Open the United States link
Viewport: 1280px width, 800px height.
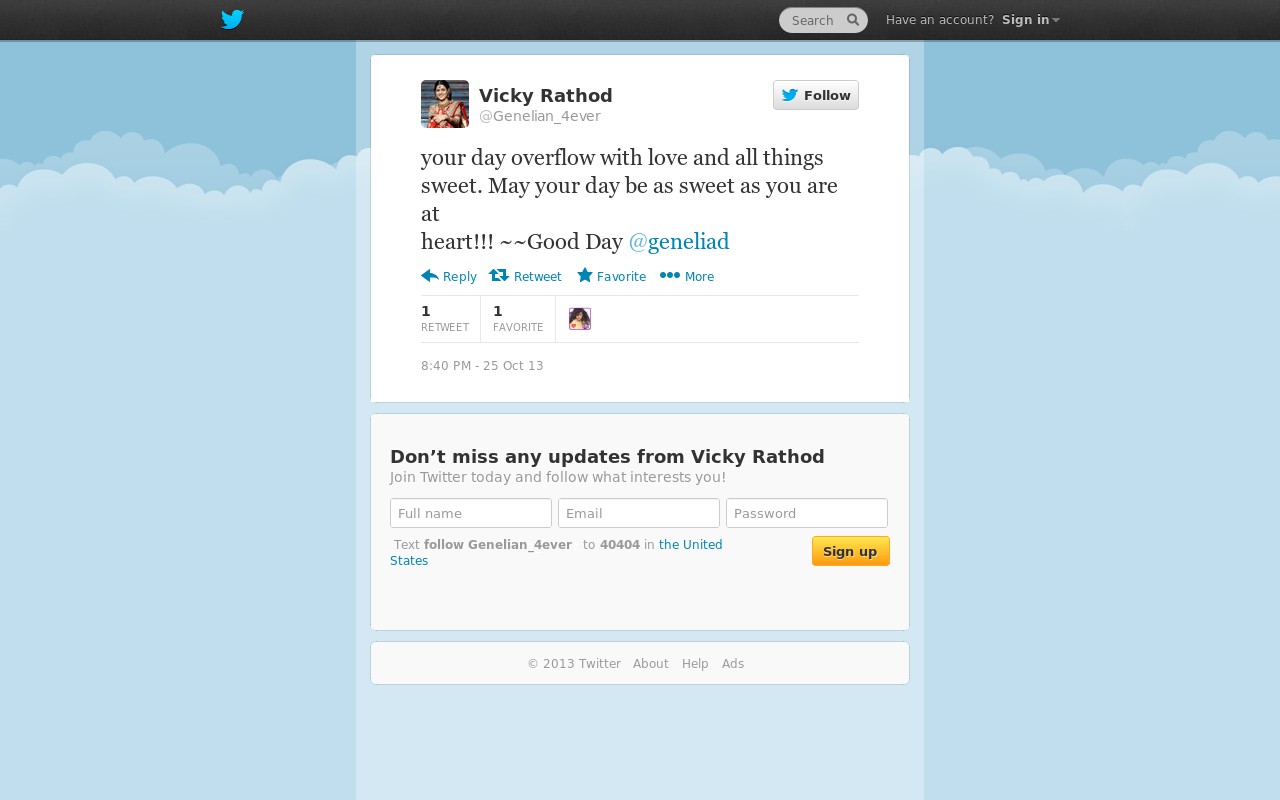click(x=556, y=553)
